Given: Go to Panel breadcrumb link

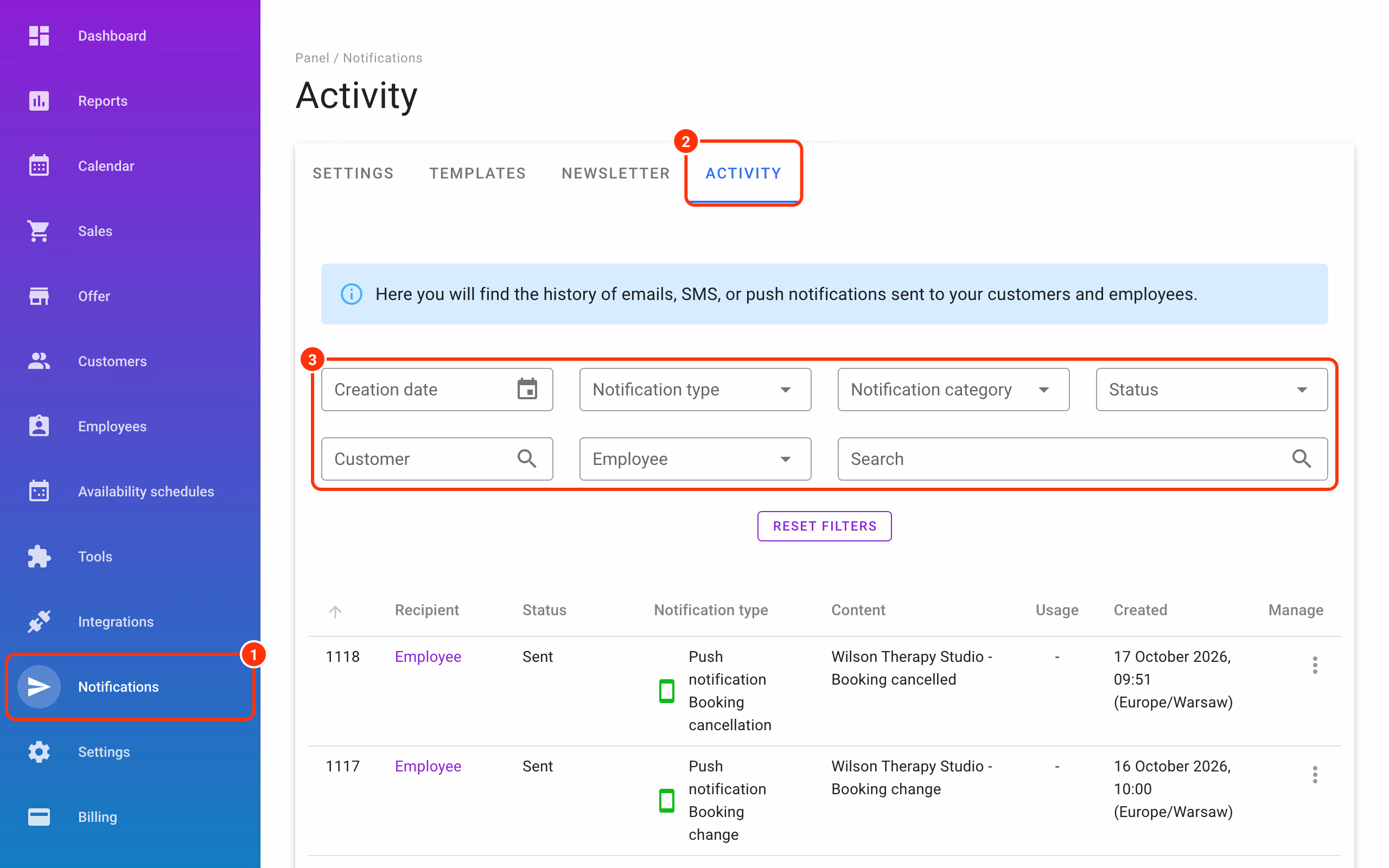Looking at the screenshot, I should tap(312, 58).
